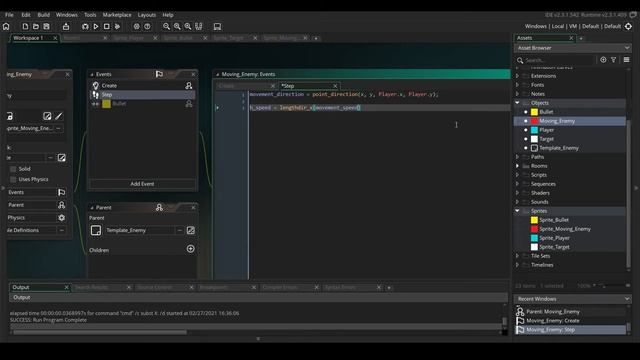This screenshot has height=360, width=640.
Task: Click the add asset plus icon in Asset Browser
Action: [603, 60]
